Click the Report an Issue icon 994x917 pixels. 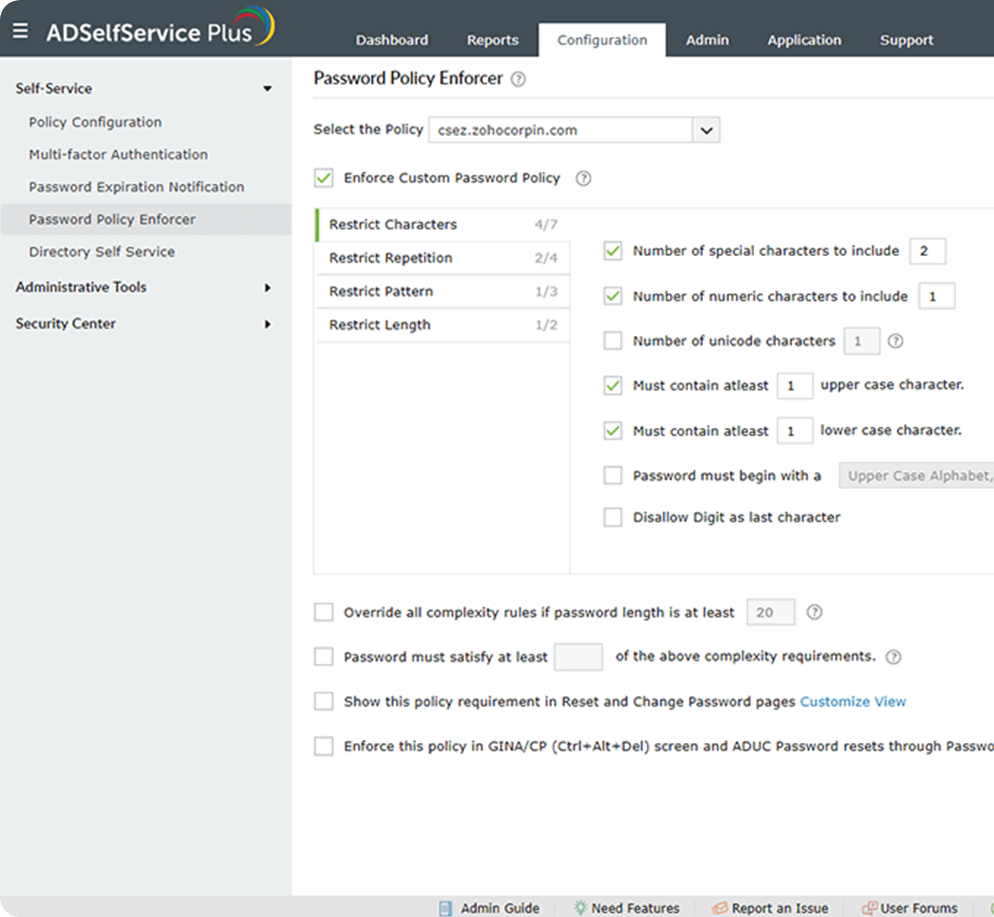point(720,908)
